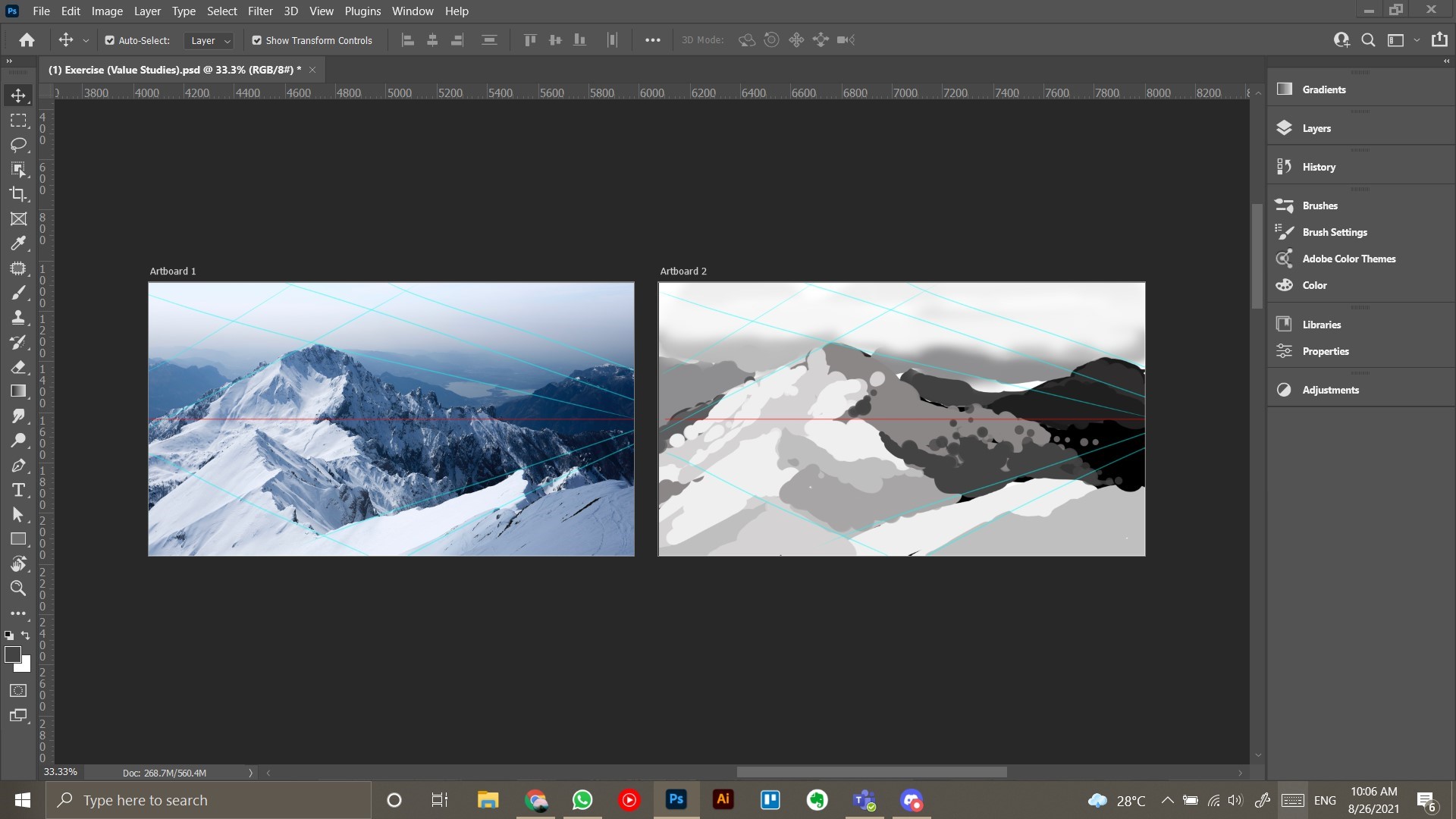Select the Lasso tool

click(x=18, y=144)
